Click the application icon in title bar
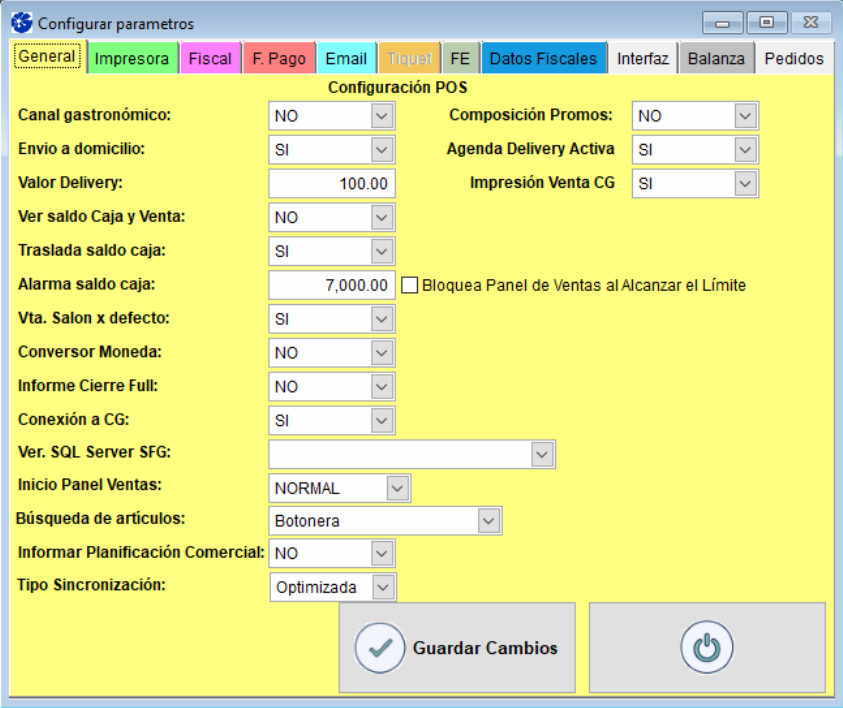 [x=21, y=23]
